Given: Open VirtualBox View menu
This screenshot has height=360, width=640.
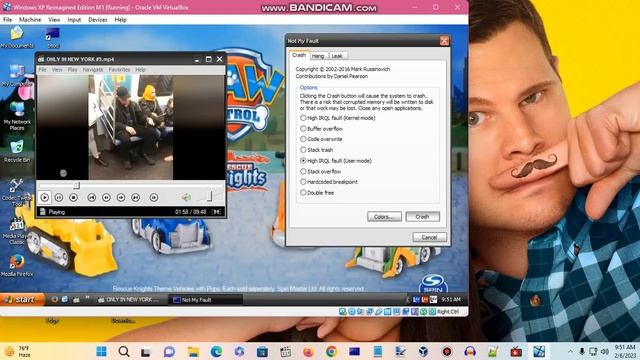Looking at the screenshot, I should [x=54, y=20].
